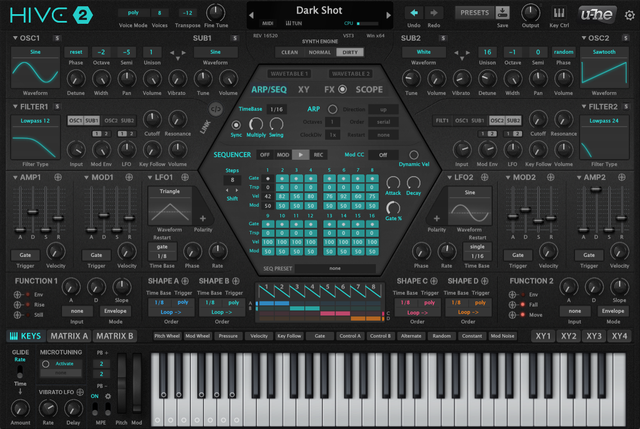This screenshot has height=429, width=640.
Task: Click the Steps value field 8
Action: coord(232,180)
